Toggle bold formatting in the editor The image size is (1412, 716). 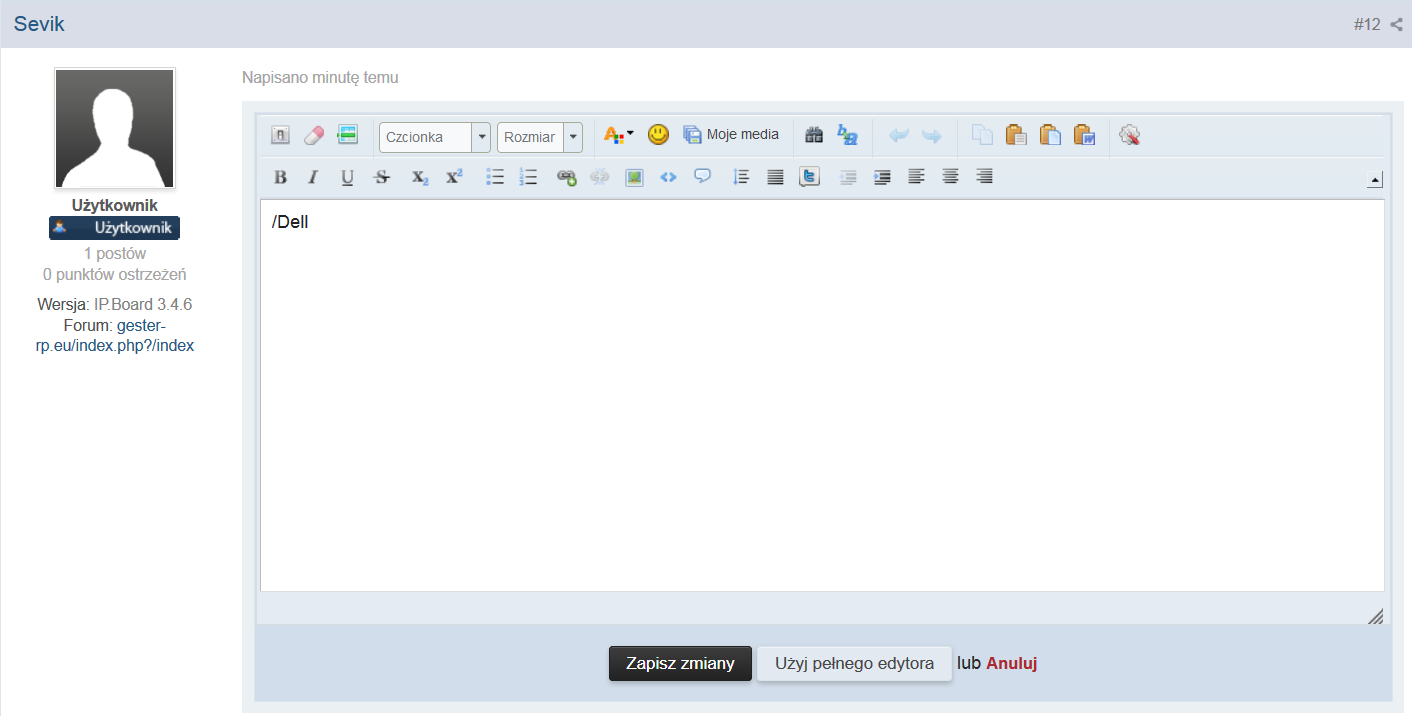(x=280, y=177)
